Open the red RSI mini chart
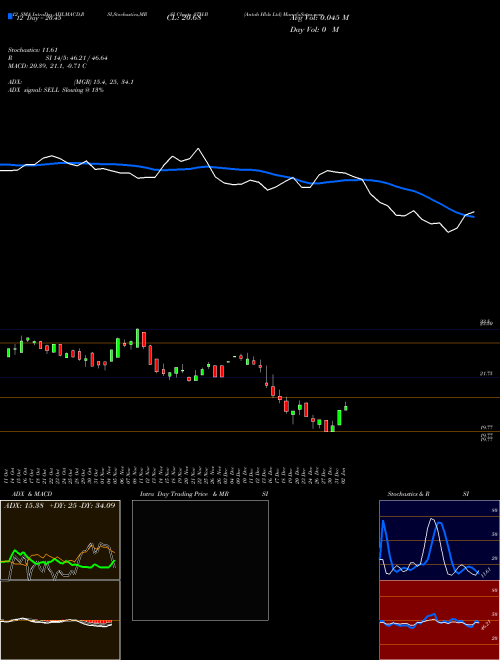500x660 pixels. [439, 620]
